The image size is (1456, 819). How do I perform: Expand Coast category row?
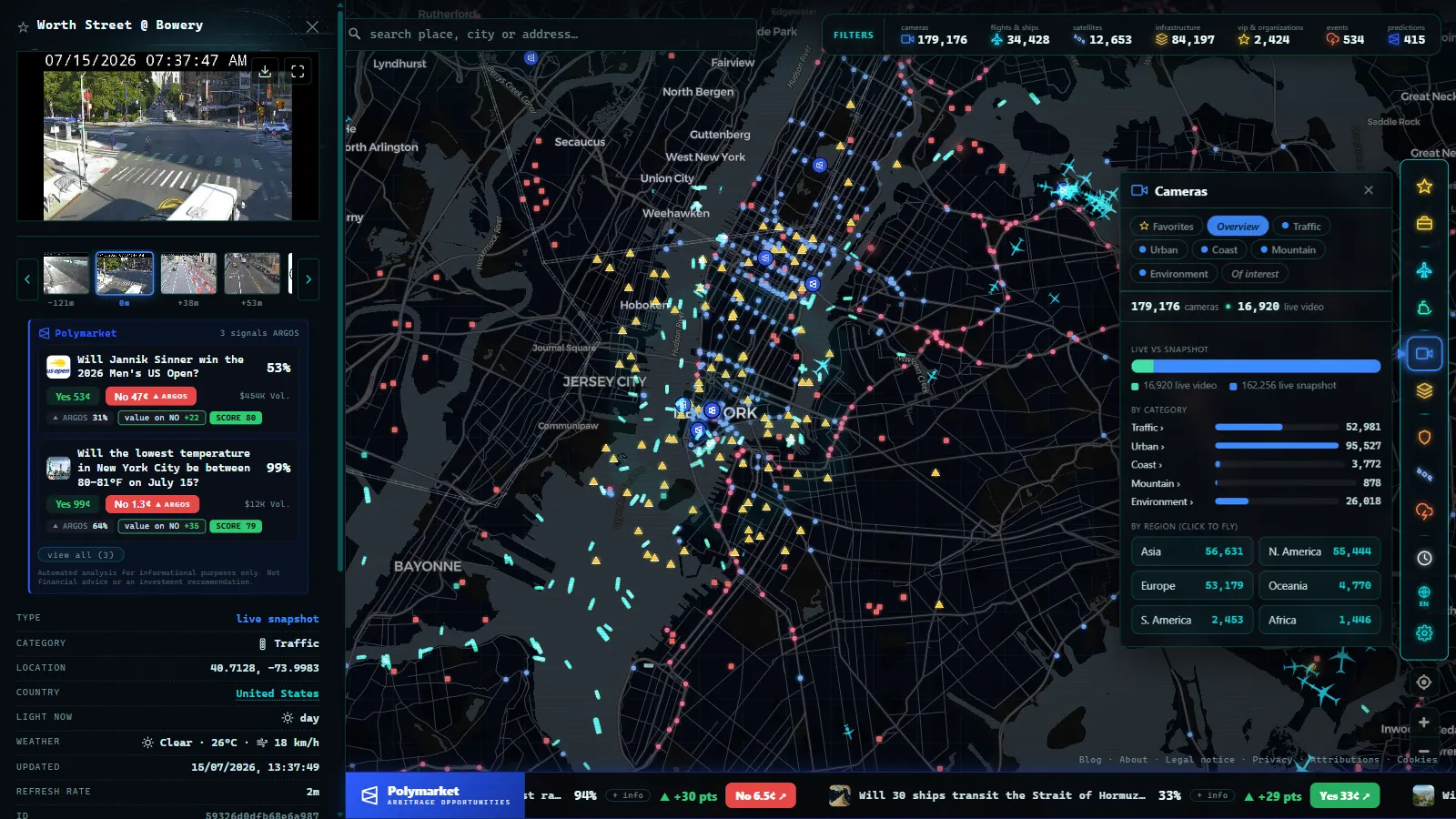pyautogui.click(x=1256, y=464)
